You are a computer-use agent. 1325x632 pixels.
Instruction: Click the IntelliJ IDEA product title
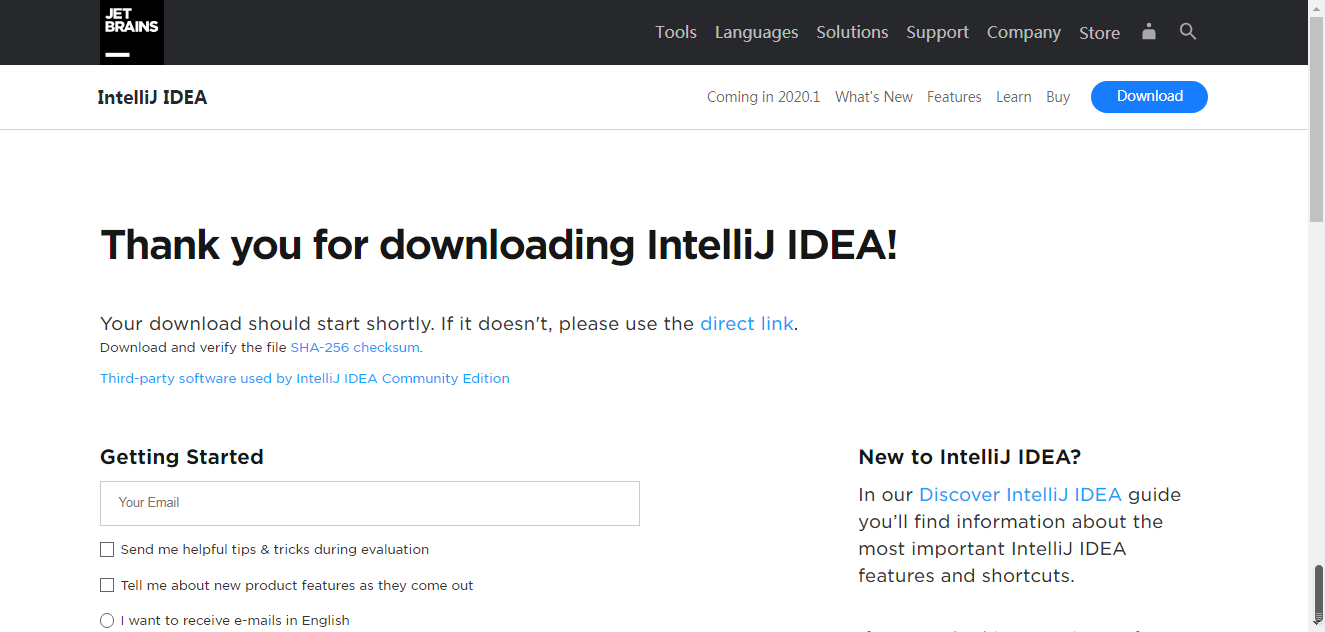pos(152,97)
